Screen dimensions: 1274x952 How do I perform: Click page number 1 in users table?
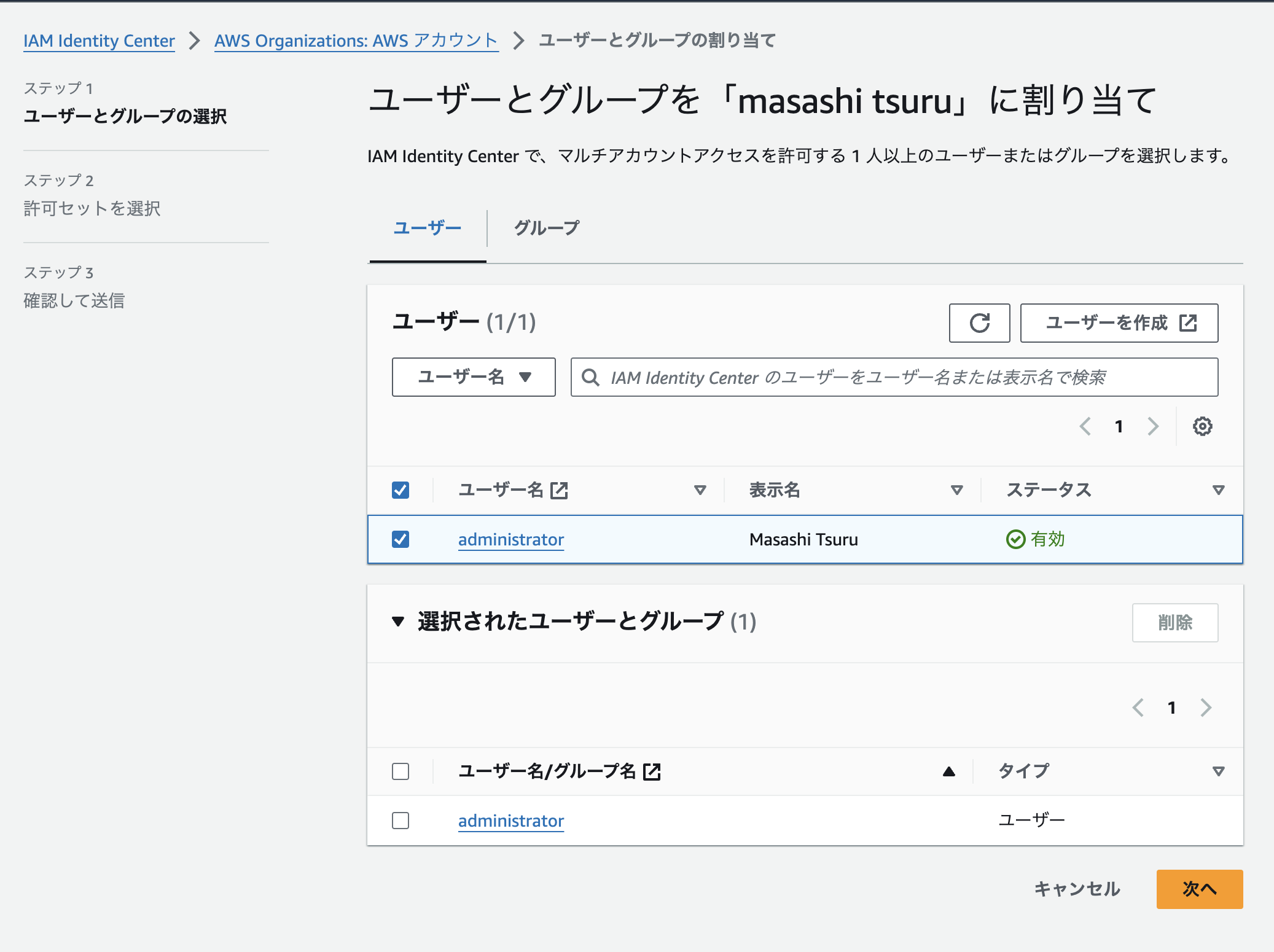tap(1119, 426)
